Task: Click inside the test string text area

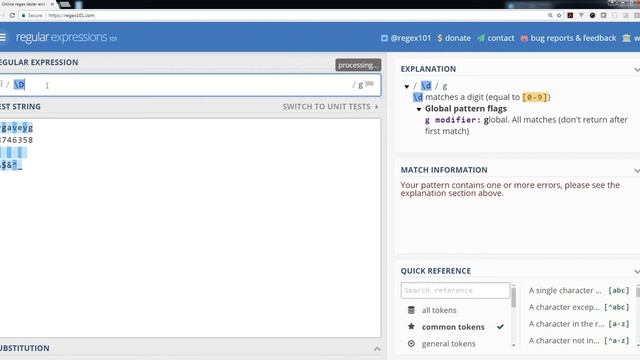Action: [x=190, y=228]
